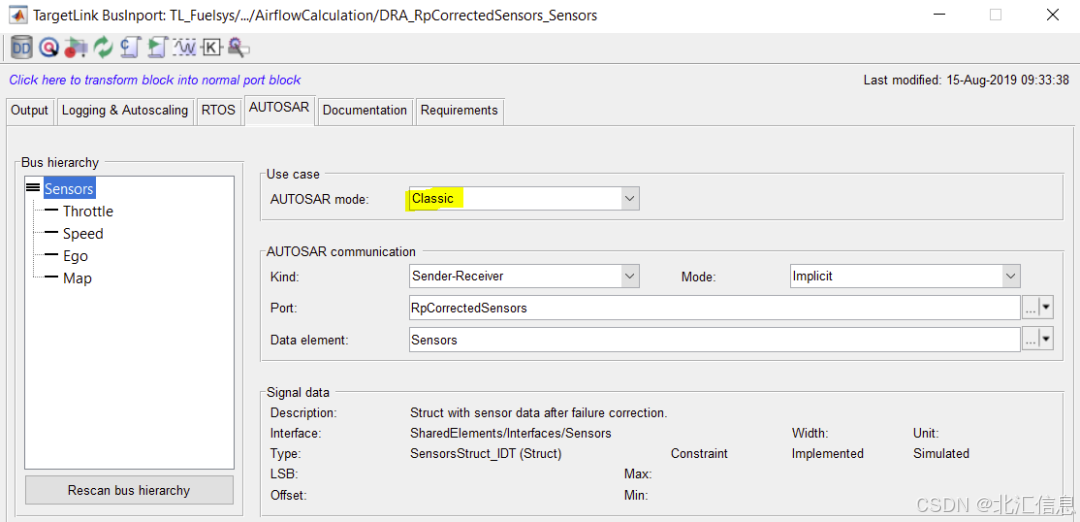Click the waveform signal toolbar icon
Screen dimensions: 1080x522
185,47
